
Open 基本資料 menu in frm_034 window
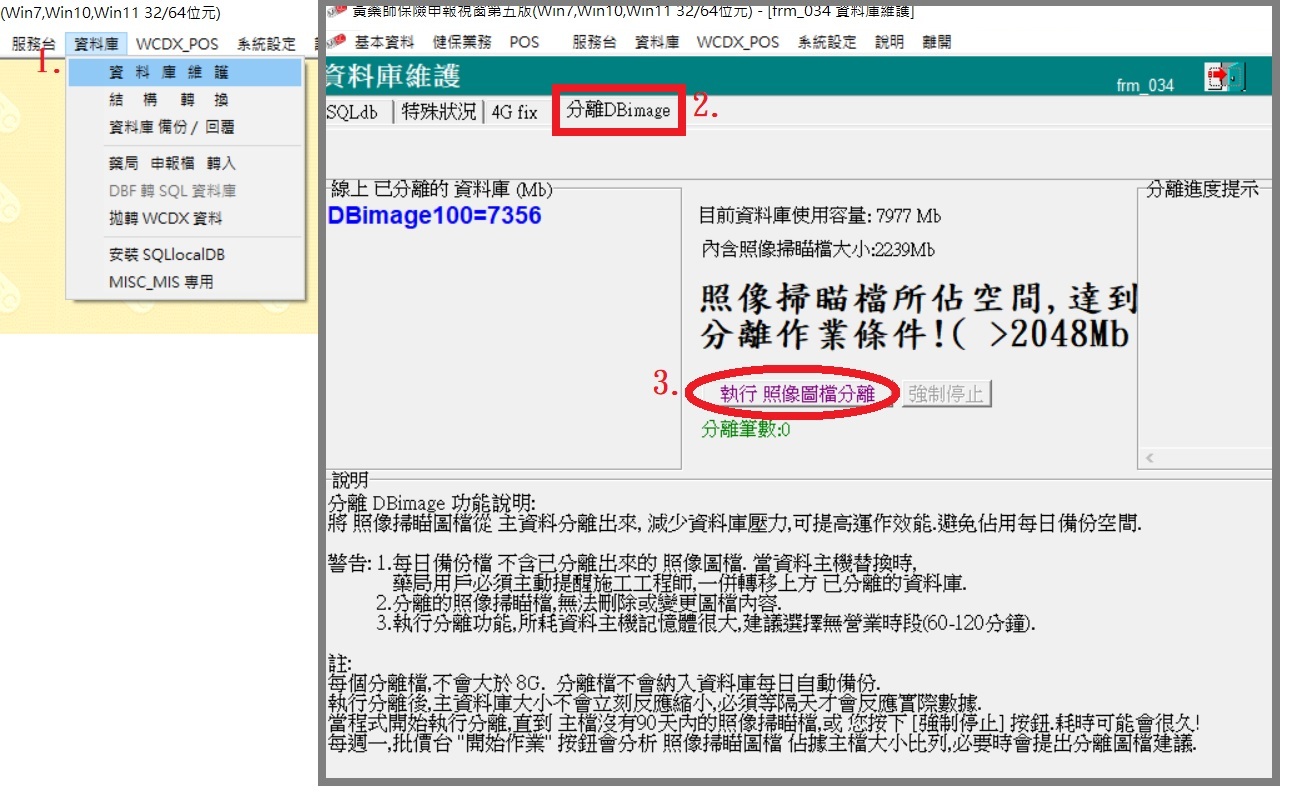point(384,42)
